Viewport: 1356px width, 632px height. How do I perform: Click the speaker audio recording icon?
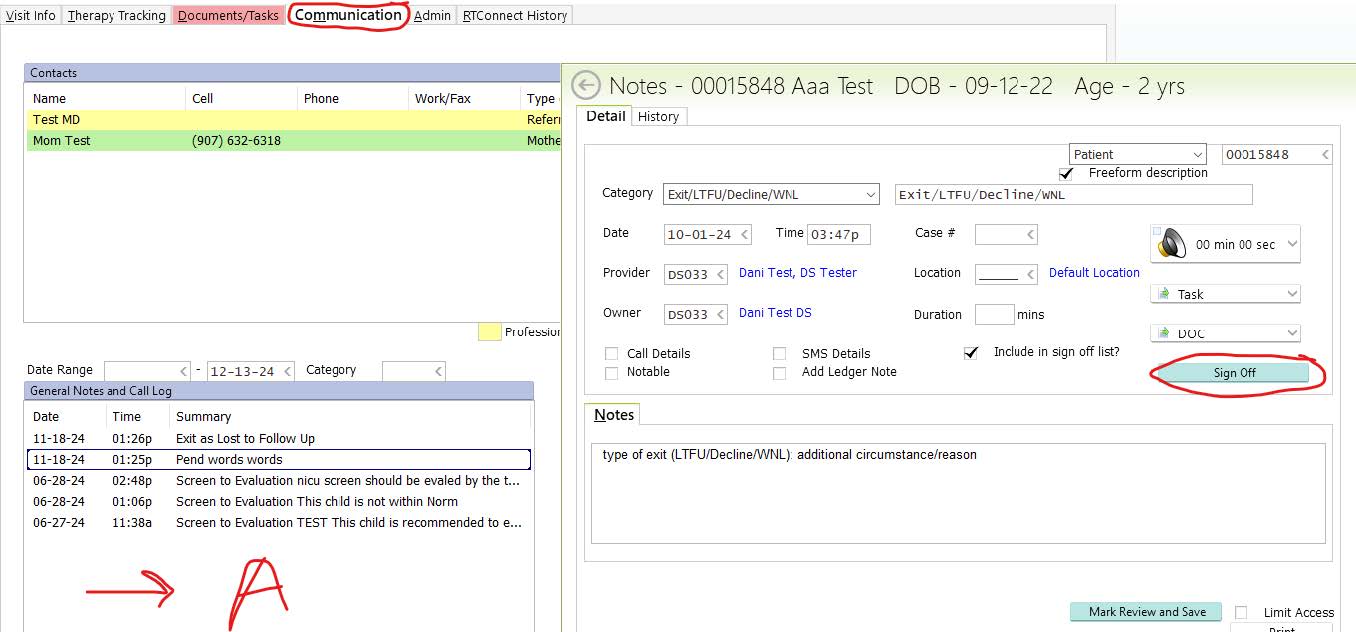(1171, 244)
